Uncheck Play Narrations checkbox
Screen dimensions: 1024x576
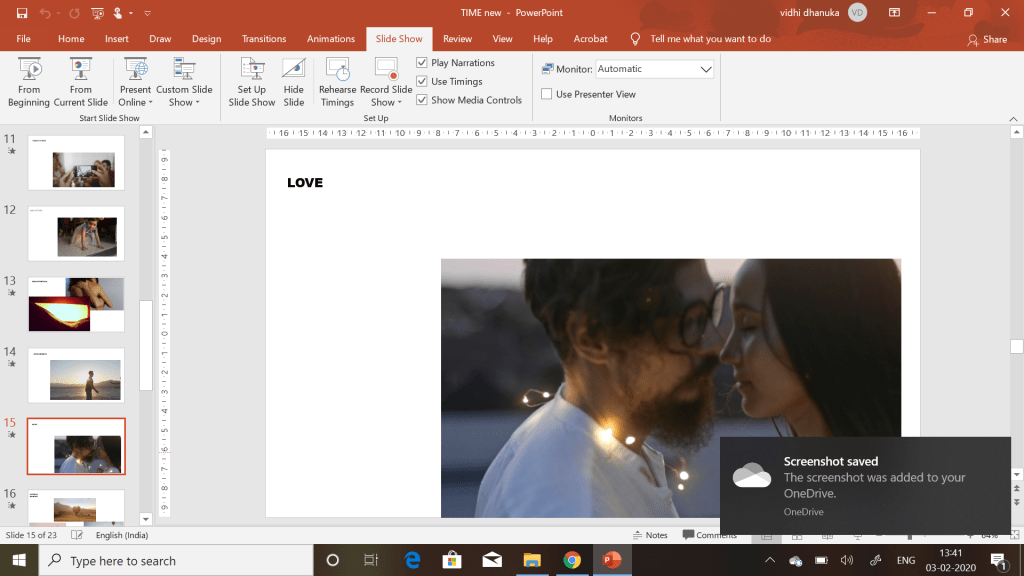tap(422, 63)
